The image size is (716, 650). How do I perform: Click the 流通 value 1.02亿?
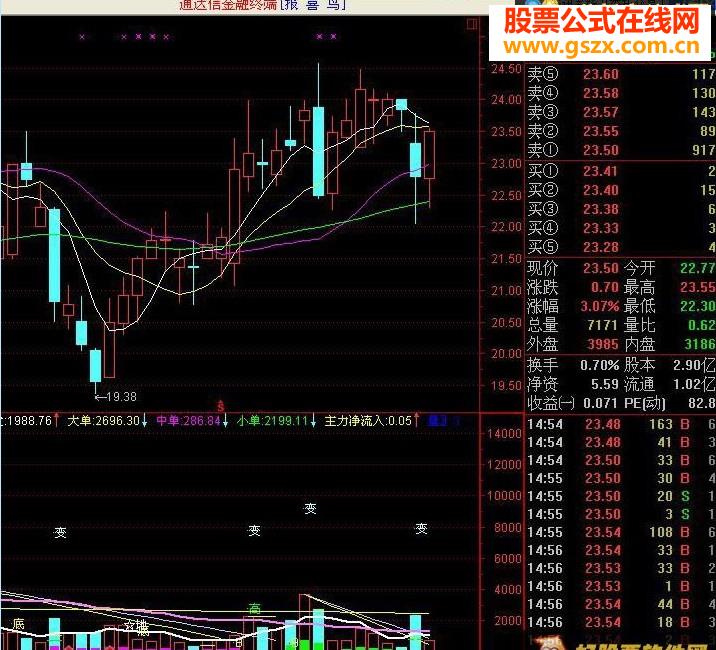click(x=694, y=385)
